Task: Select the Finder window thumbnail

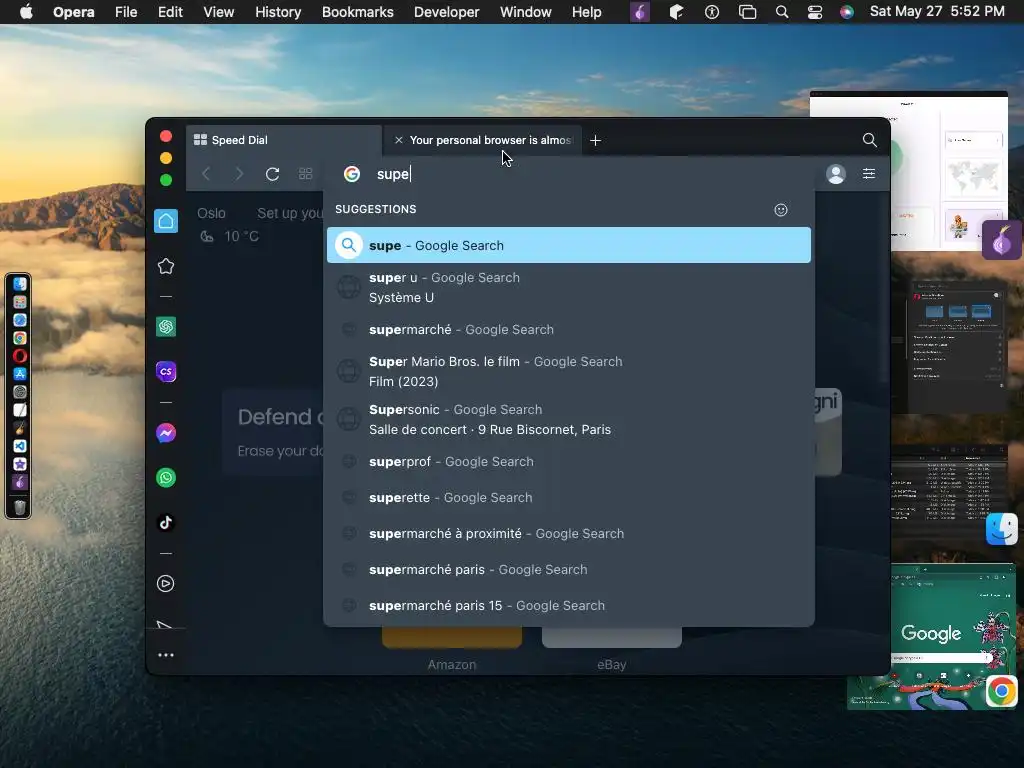Action: tap(948, 493)
